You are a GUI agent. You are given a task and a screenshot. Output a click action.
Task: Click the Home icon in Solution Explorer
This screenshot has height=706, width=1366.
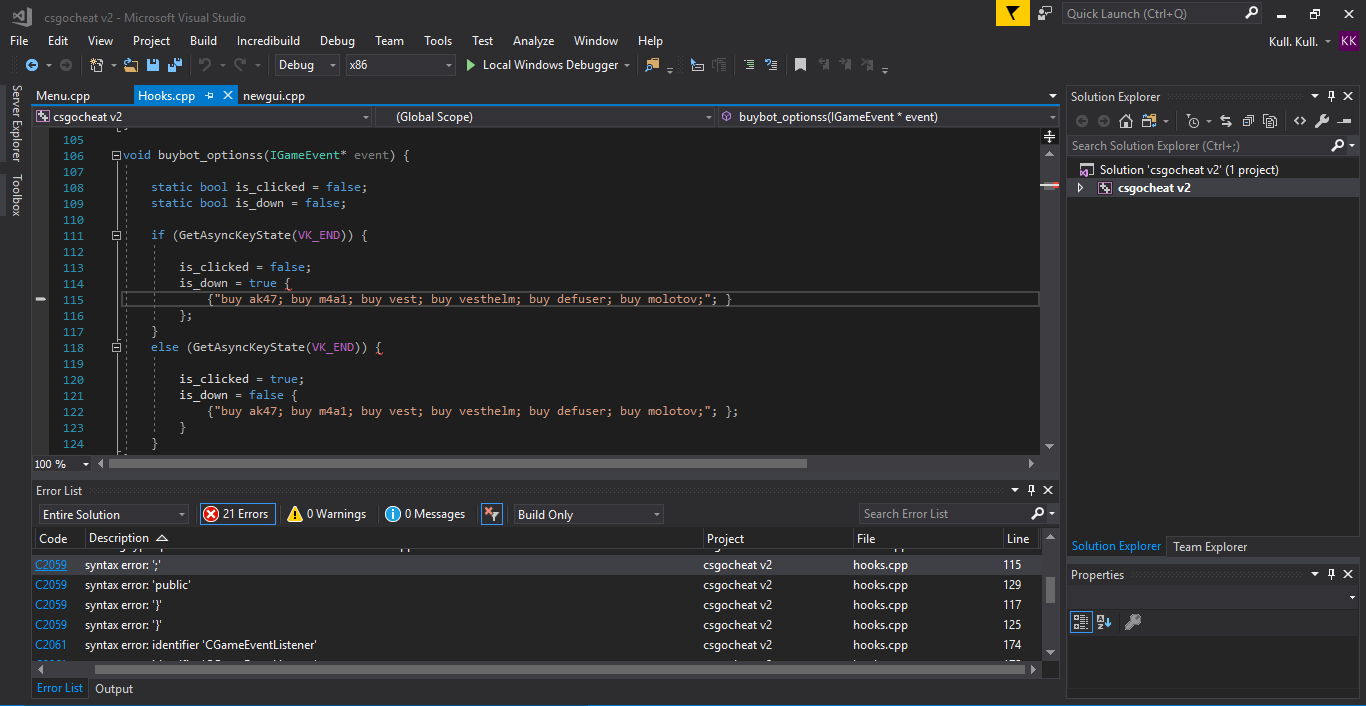point(1126,121)
